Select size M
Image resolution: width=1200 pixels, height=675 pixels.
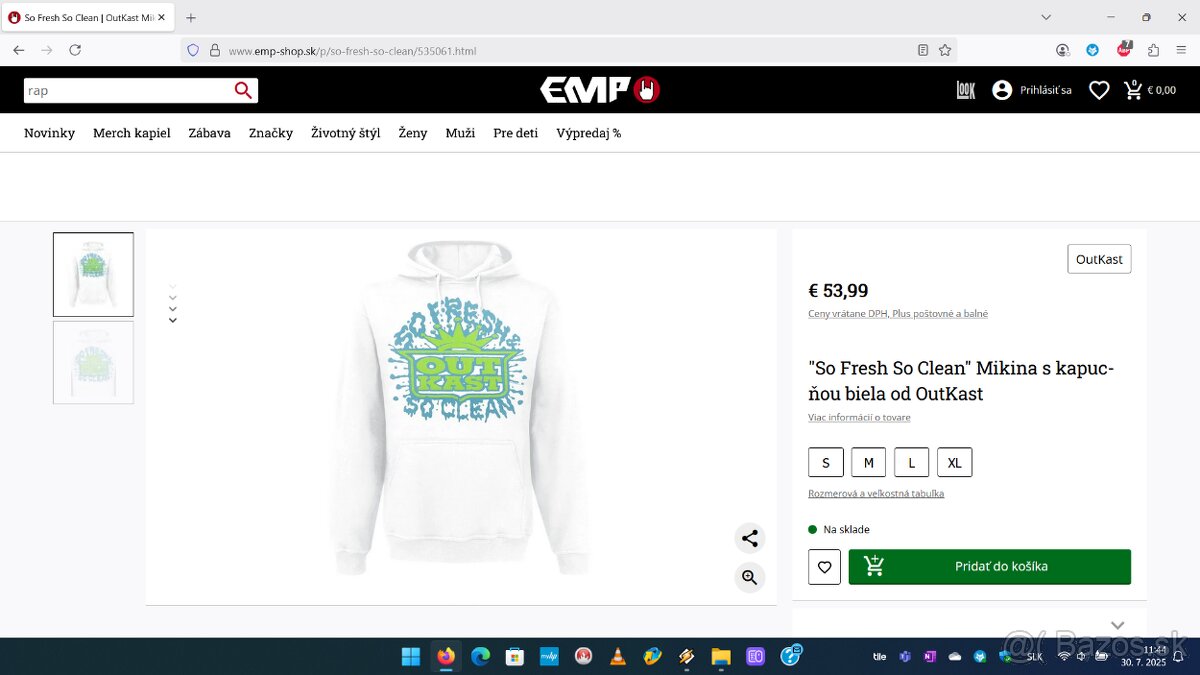pyautogui.click(x=869, y=462)
